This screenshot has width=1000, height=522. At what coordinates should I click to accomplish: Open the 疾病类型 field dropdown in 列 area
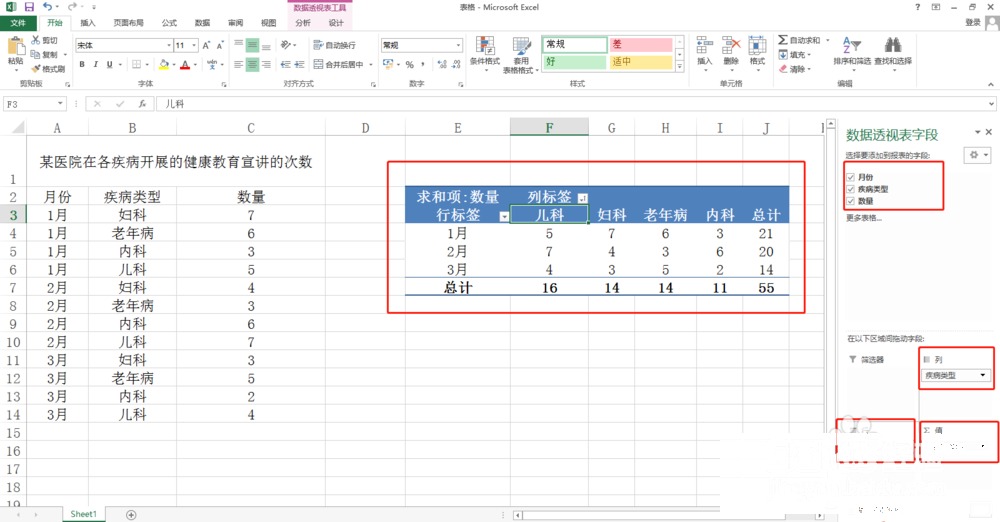tap(983, 375)
